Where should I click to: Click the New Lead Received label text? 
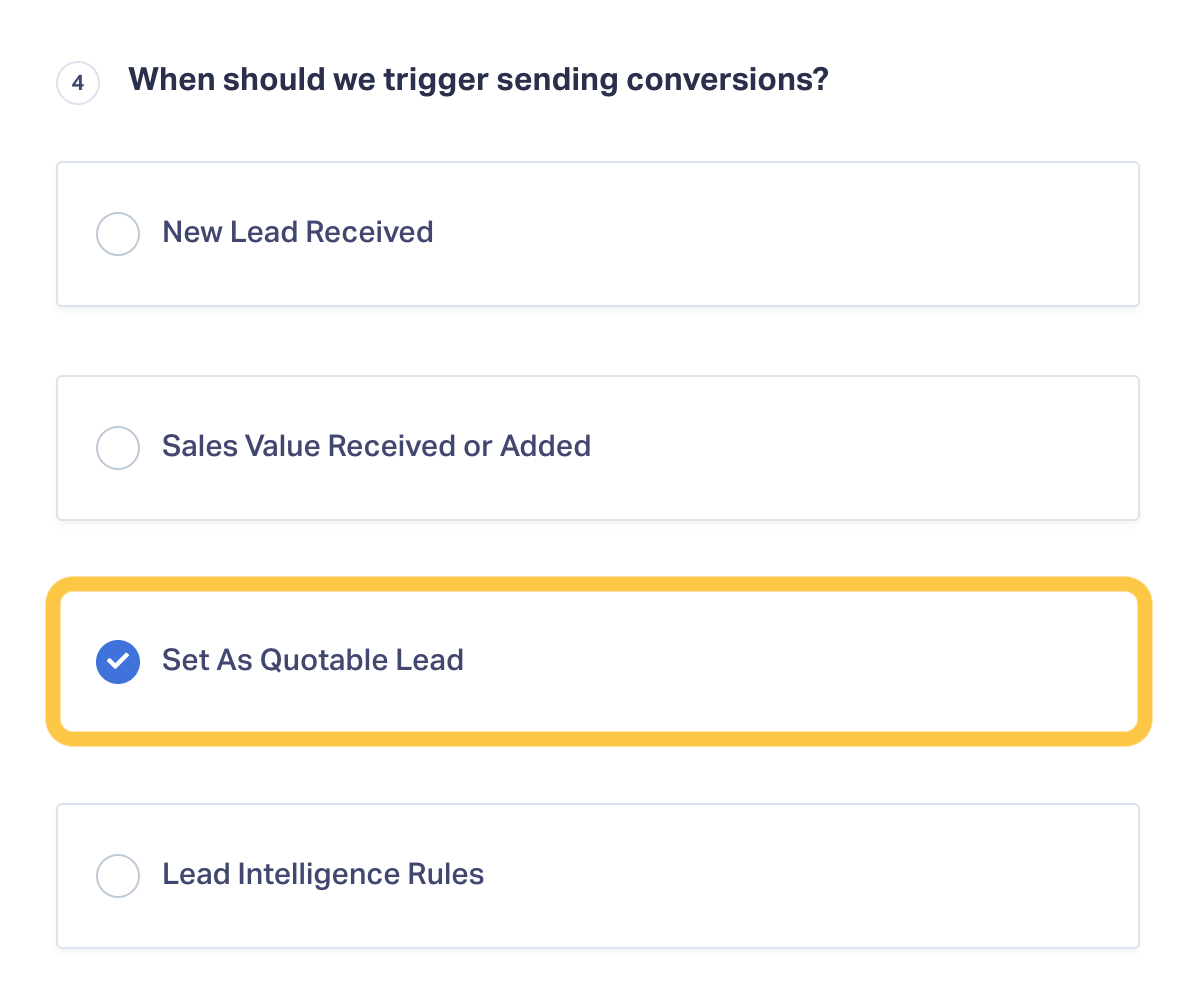[298, 232]
